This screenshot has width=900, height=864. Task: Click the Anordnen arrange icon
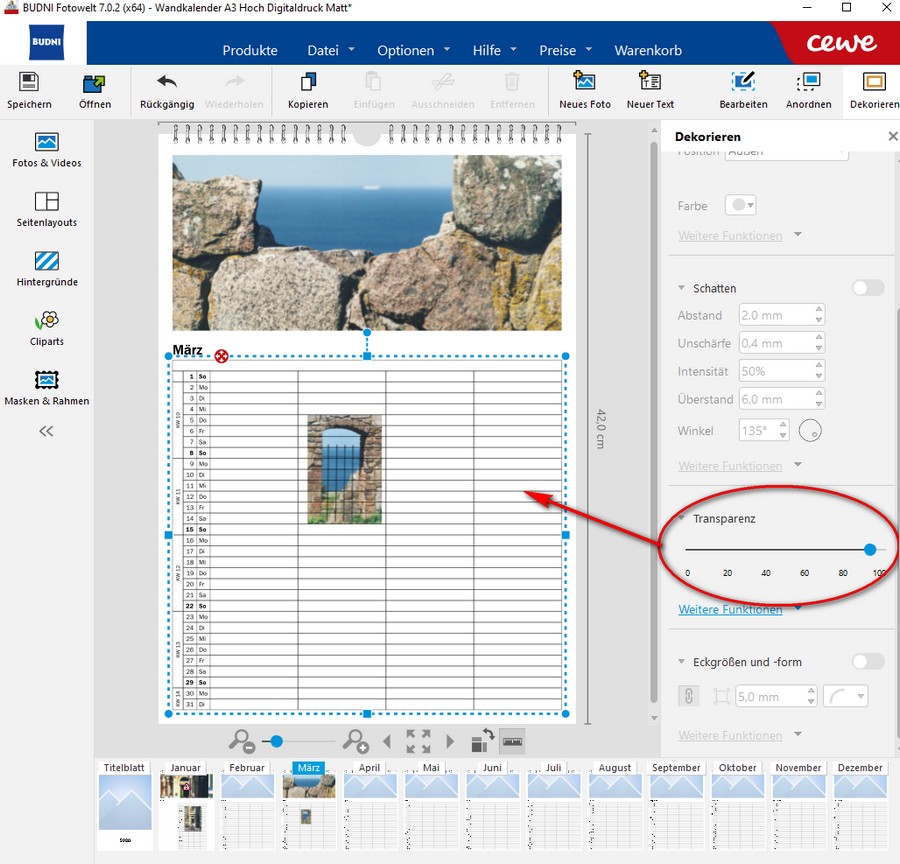[807, 82]
